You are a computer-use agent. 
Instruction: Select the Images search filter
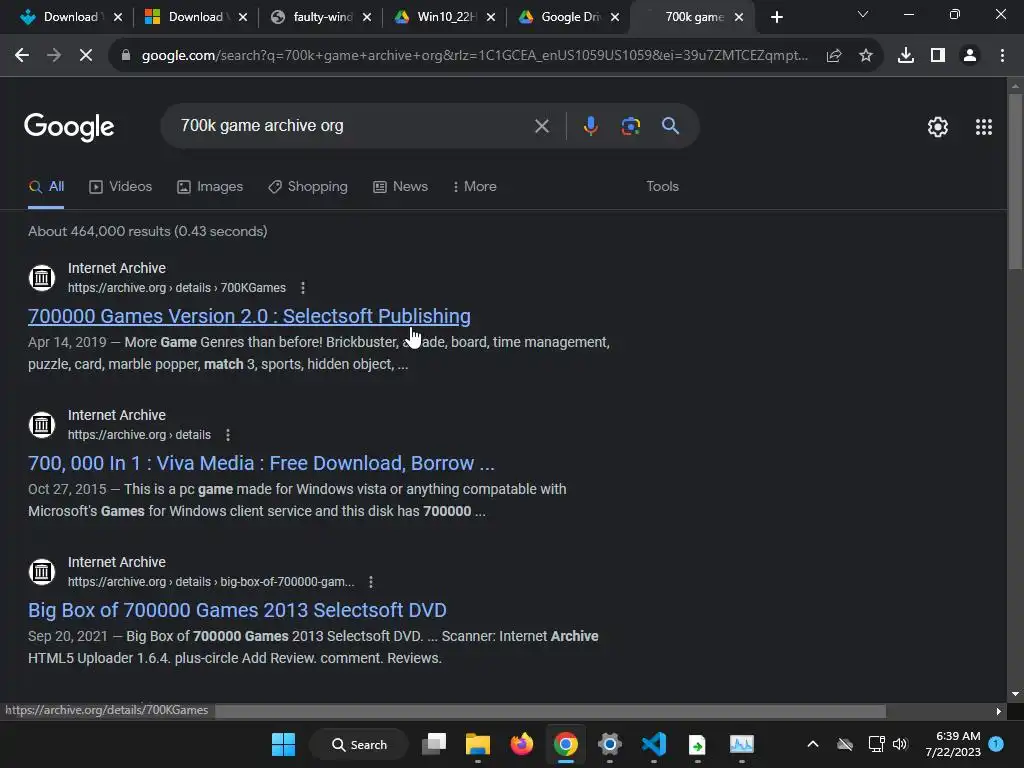pyautogui.click(x=210, y=187)
